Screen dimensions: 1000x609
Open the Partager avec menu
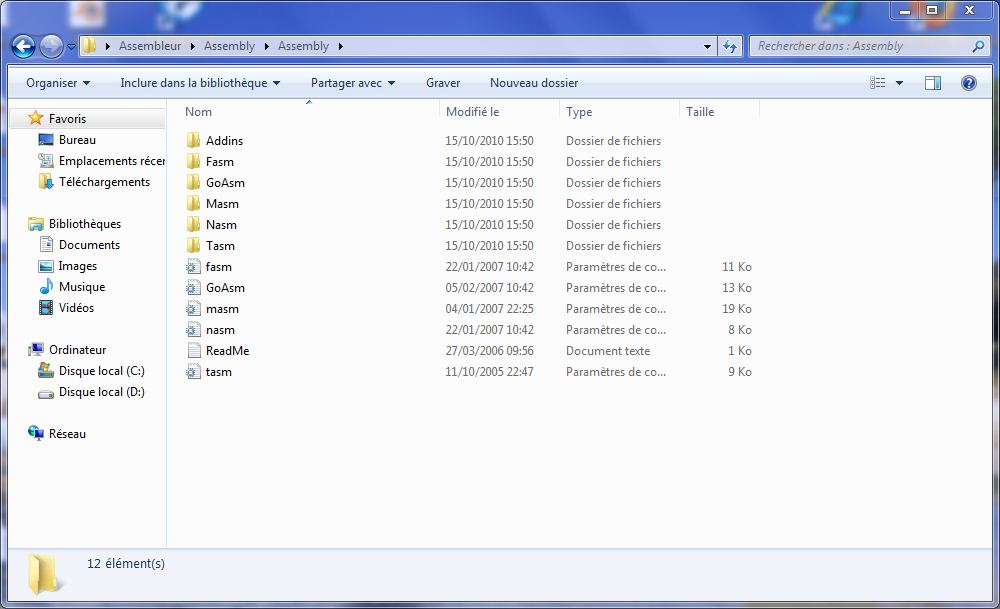point(353,83)
